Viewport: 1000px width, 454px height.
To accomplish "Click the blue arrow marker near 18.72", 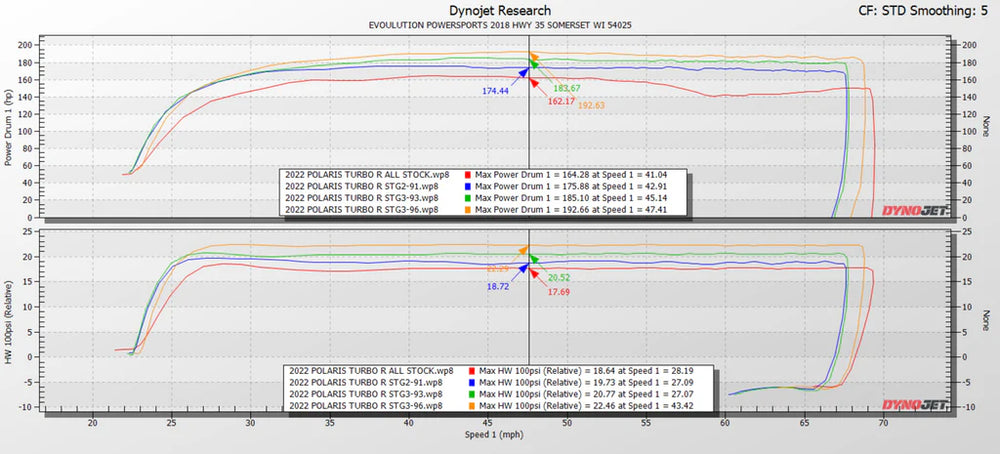I will pos(522,268).
